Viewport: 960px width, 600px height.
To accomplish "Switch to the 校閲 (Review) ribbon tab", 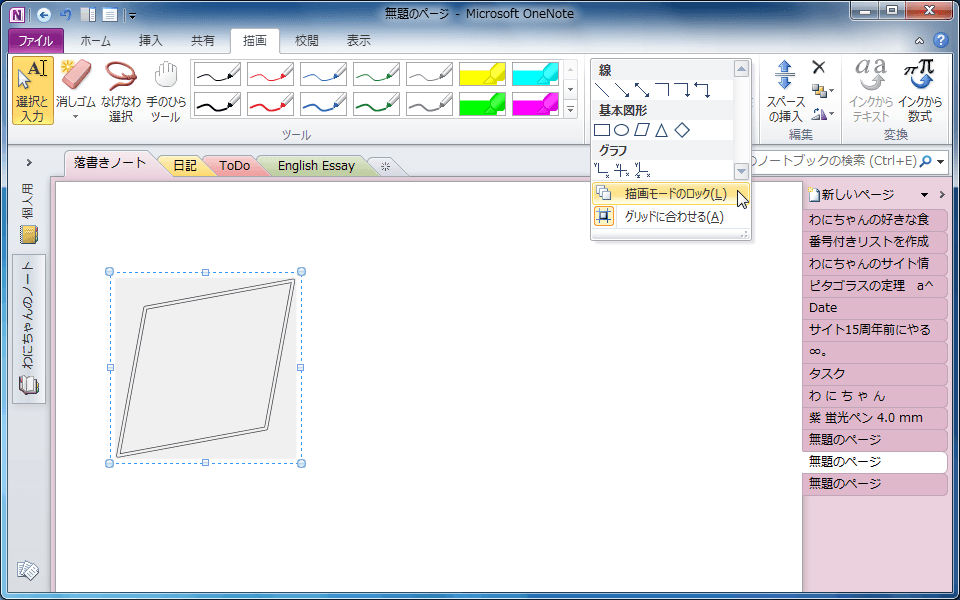I will tap(307, 41).
